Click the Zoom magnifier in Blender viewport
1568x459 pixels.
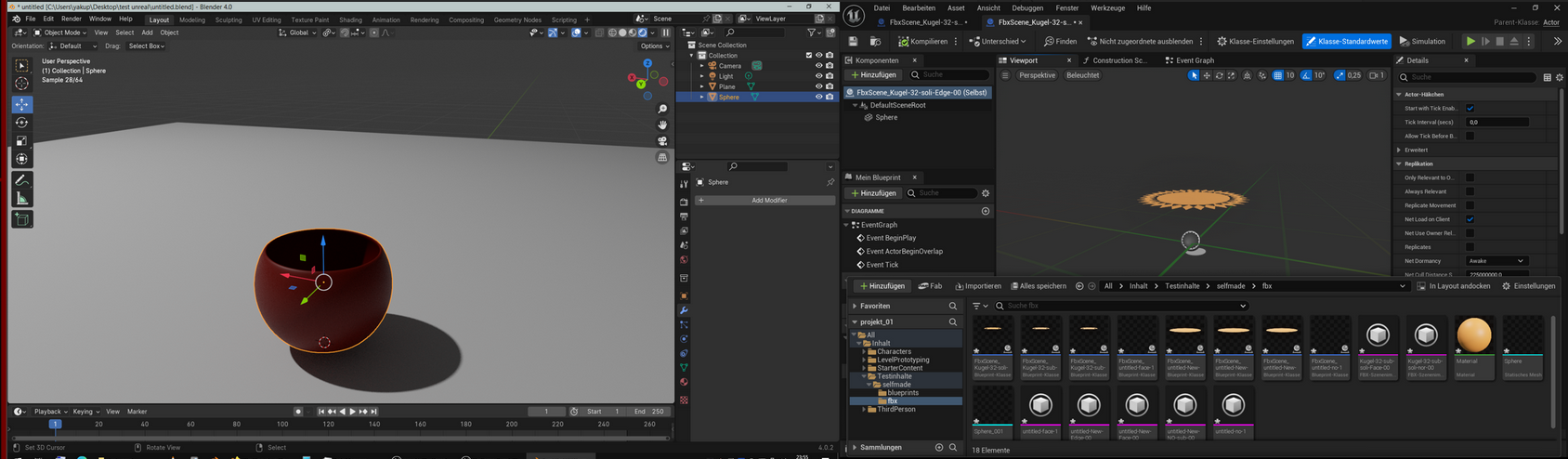pyautogui.click(x=662, y=109)
